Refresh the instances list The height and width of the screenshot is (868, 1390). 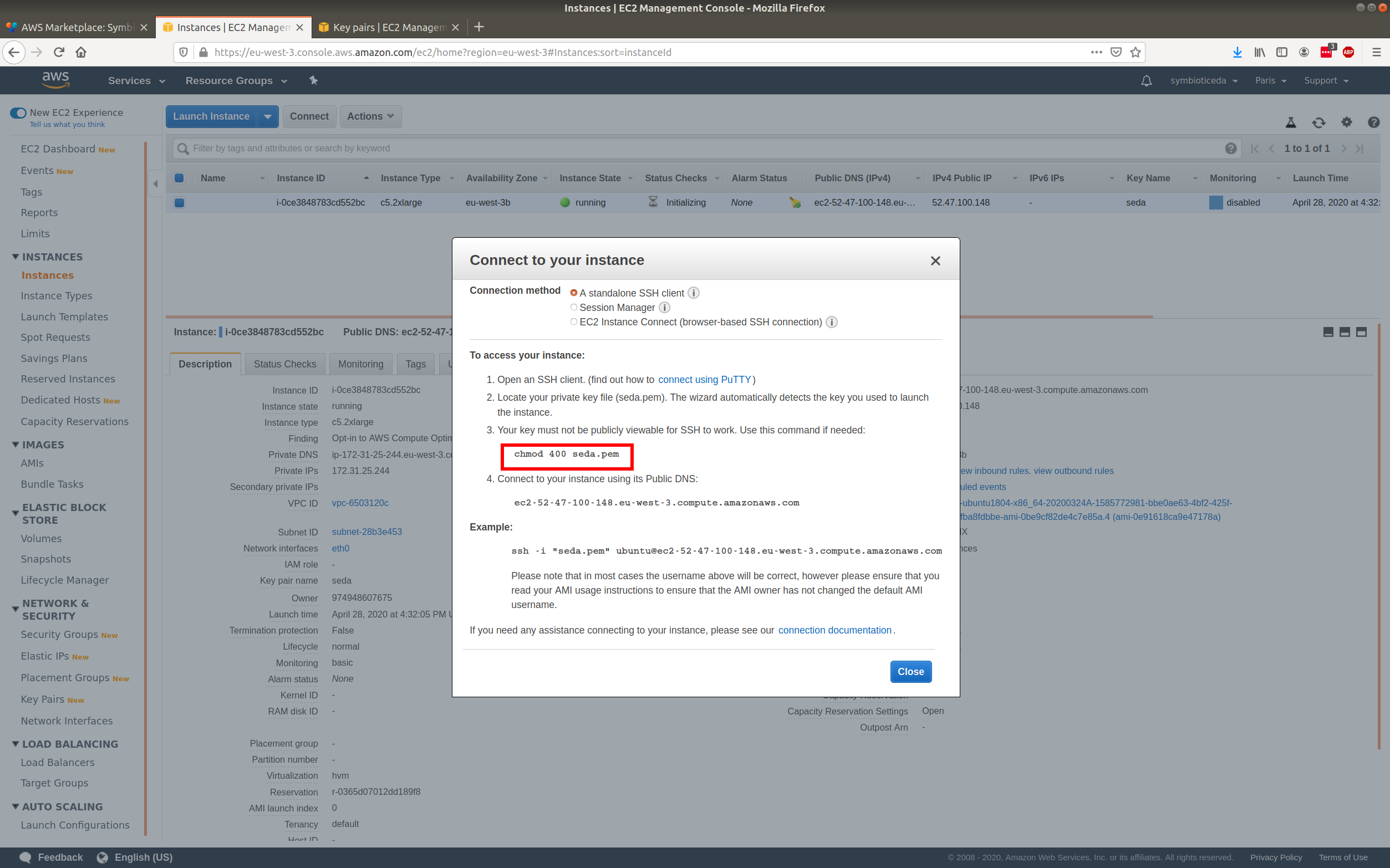(1318, 122)
